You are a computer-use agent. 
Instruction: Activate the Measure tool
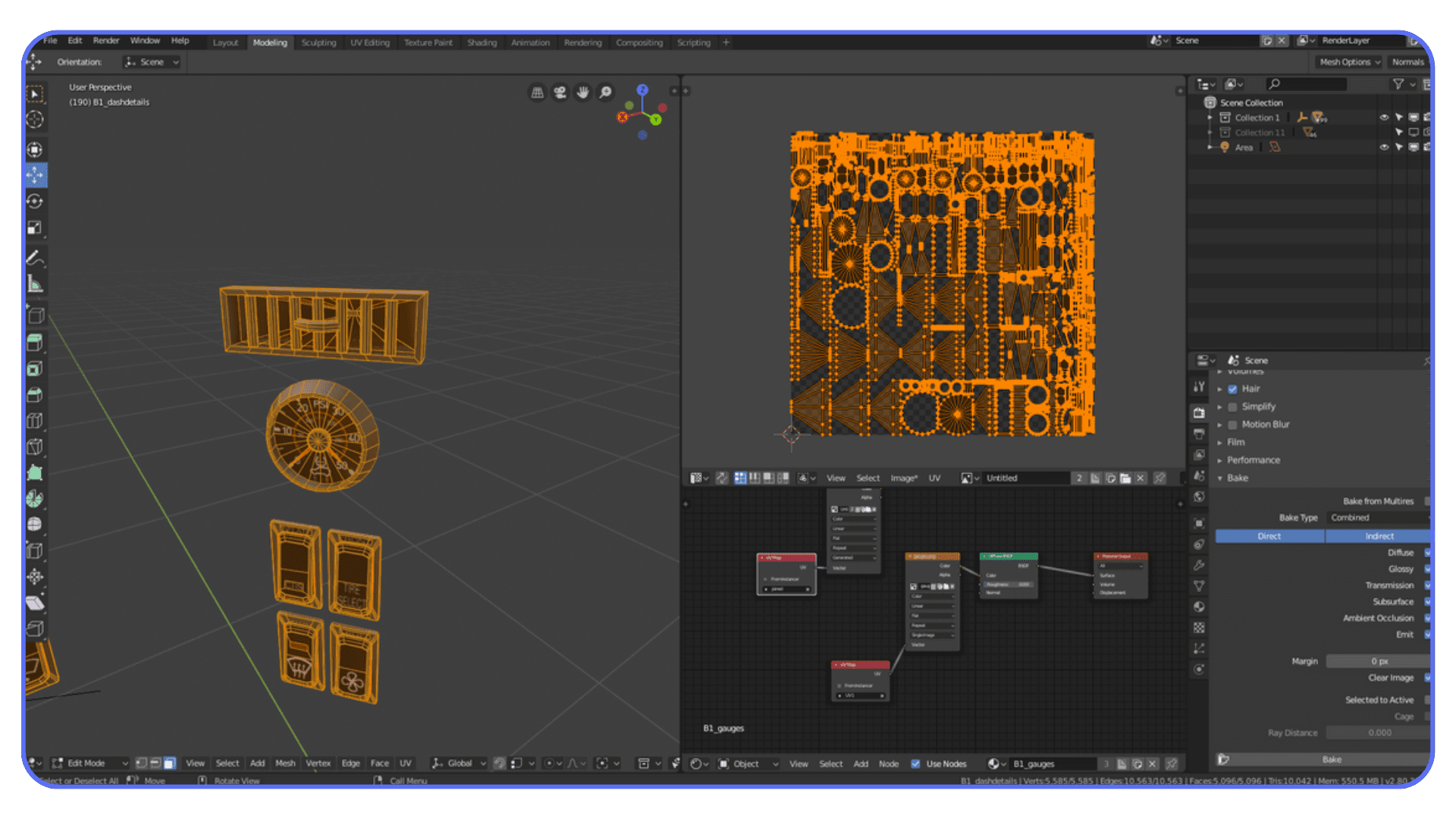[34, 272]
